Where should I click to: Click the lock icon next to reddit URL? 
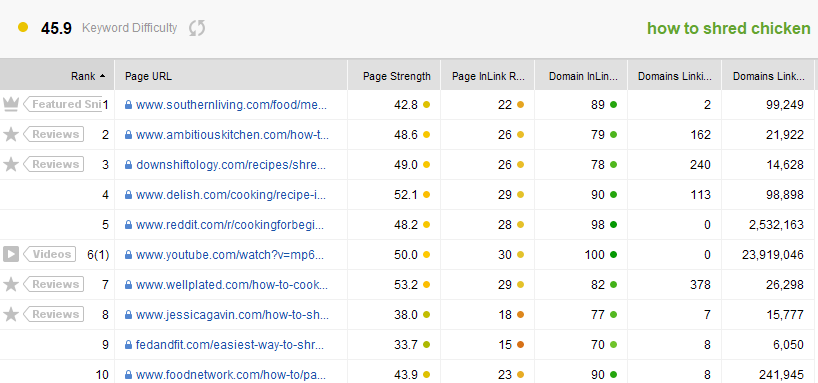(x=128, y=225)
